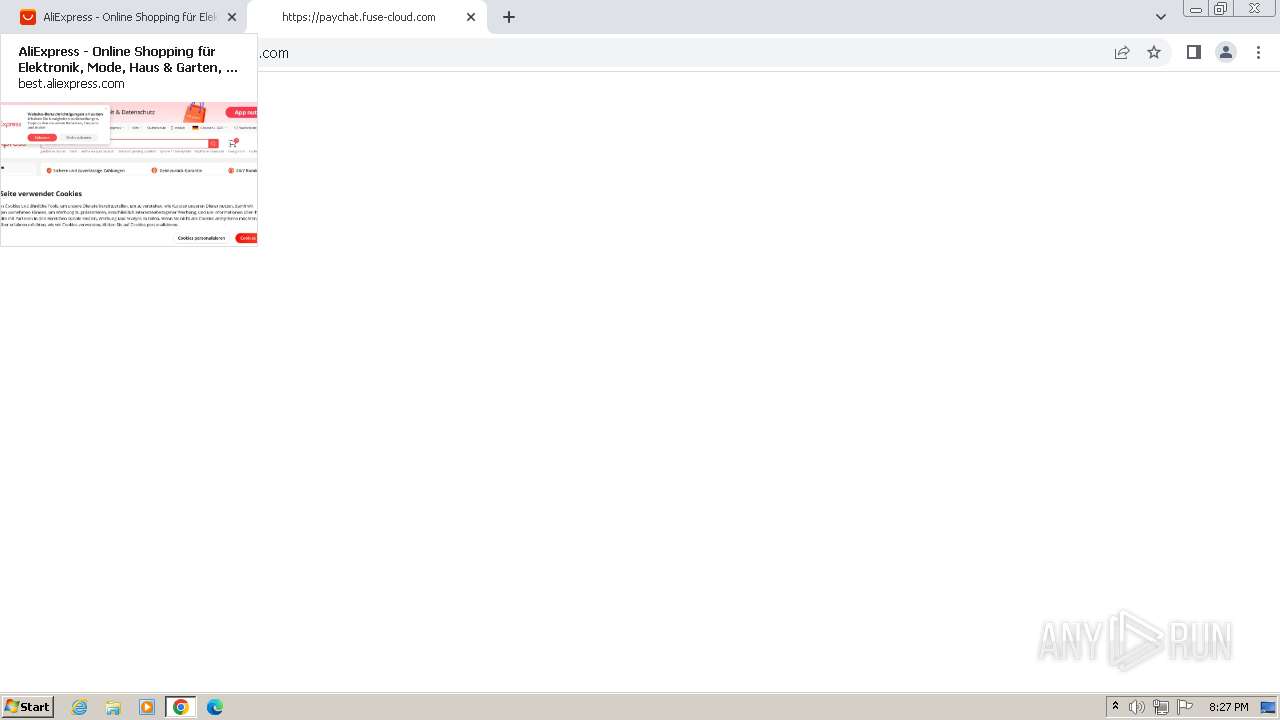The width and height of the screenshot is (1280, 720).
Task: Toggle the Chrome side panel
Action: 1193,53
